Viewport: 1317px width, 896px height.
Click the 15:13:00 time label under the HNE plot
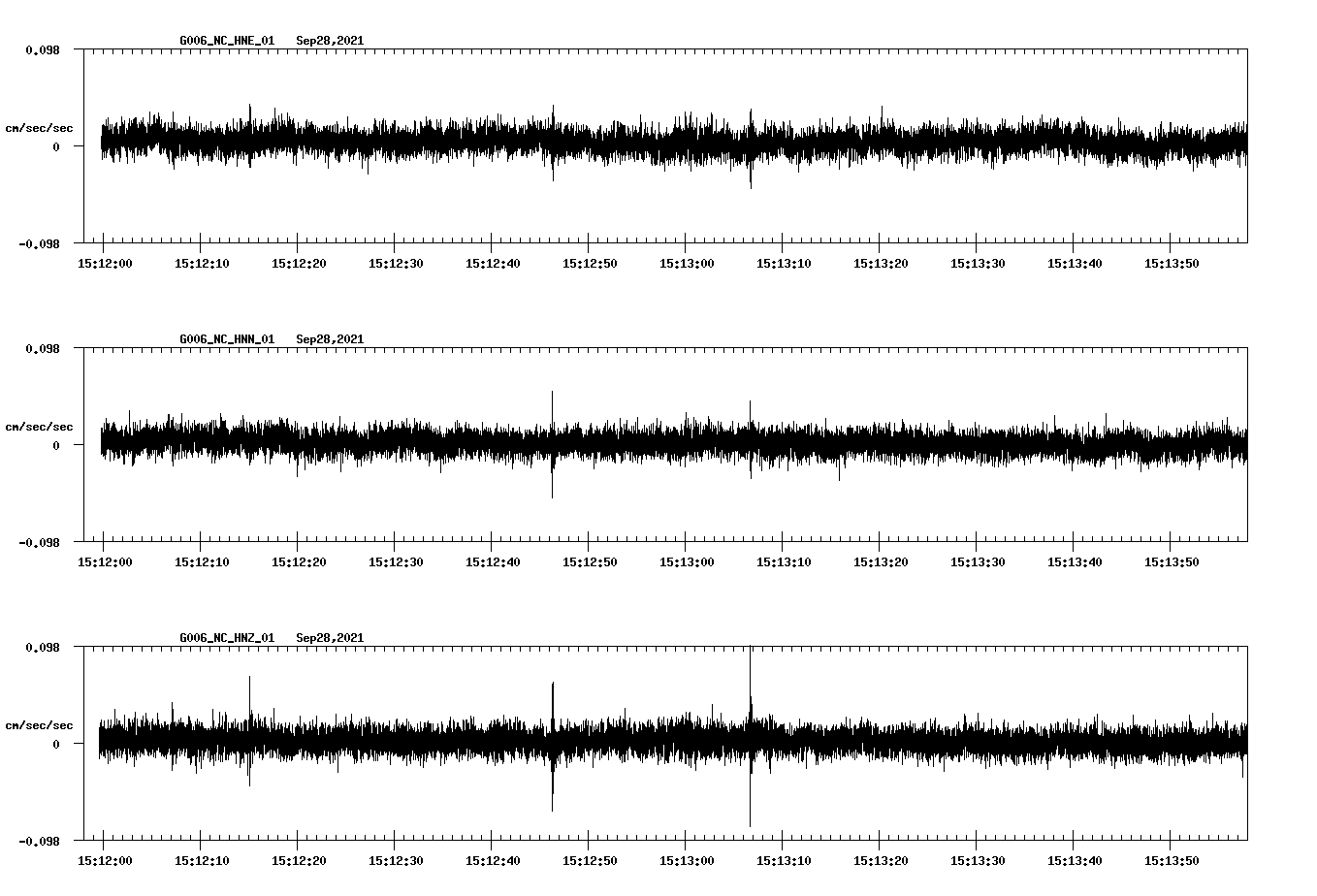[687, 263]
